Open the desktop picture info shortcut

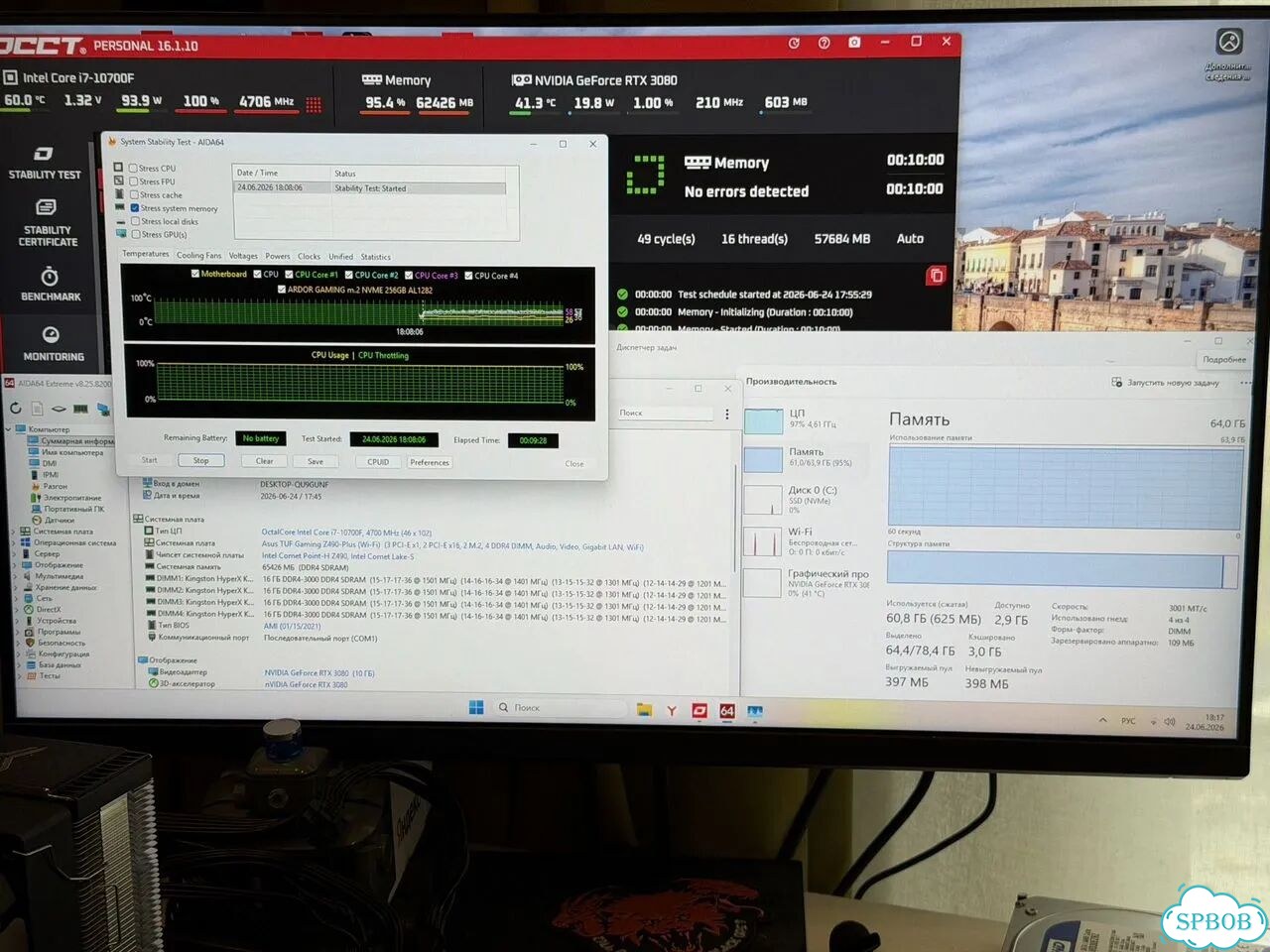click(x=1229, y=53)
